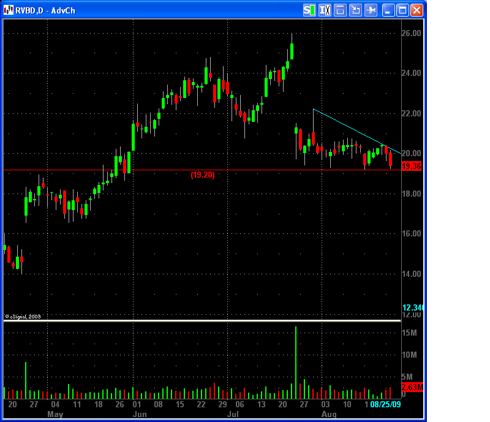Click the chart icon in the title bar

[9, 10]
